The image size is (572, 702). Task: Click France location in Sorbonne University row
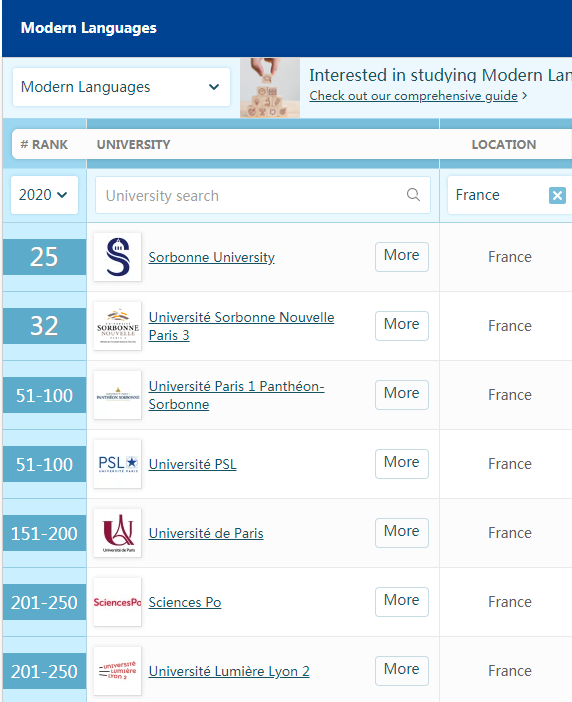coord(510,257)
